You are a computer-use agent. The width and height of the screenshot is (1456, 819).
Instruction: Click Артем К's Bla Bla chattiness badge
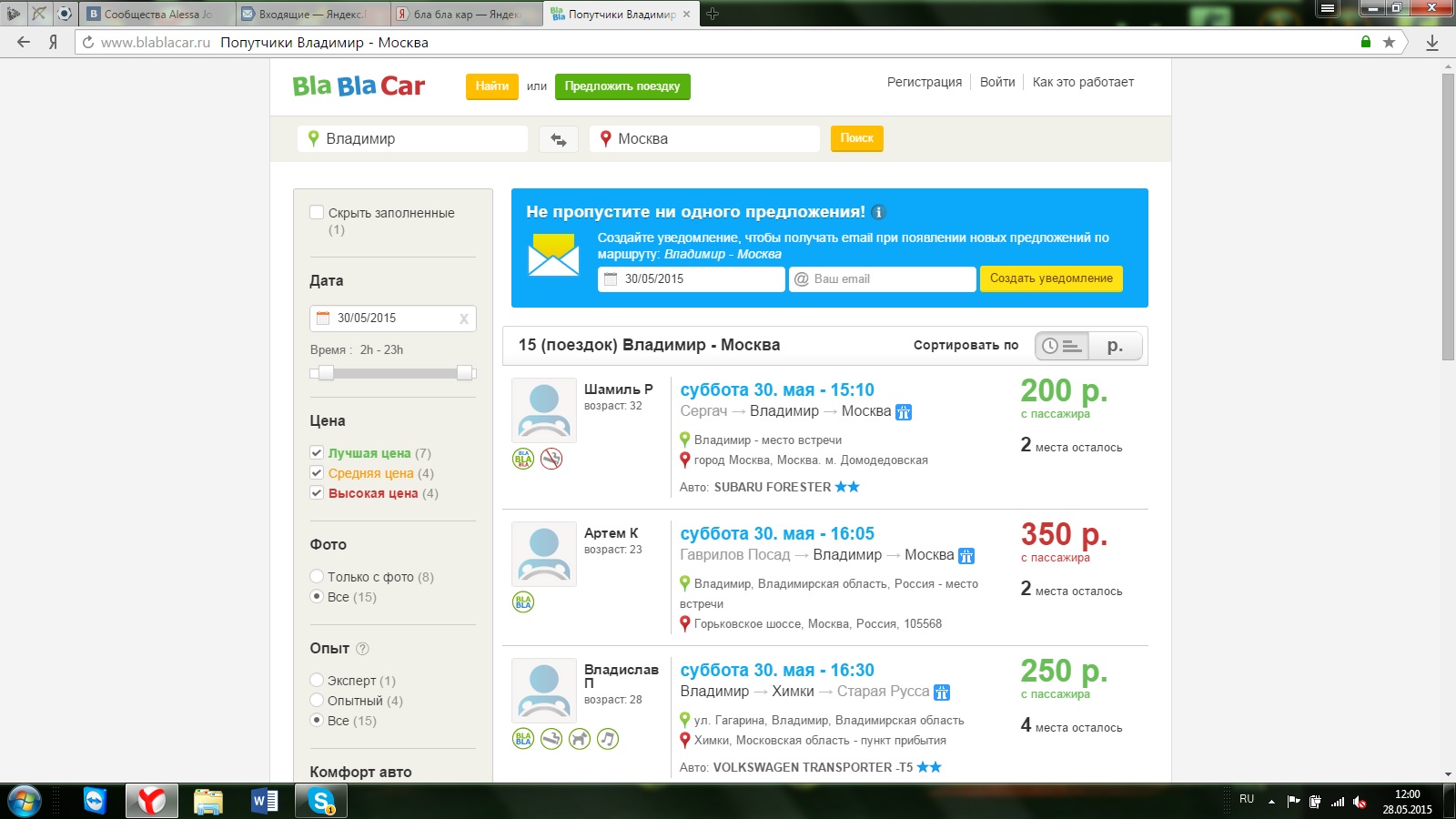tap(523, 602)
